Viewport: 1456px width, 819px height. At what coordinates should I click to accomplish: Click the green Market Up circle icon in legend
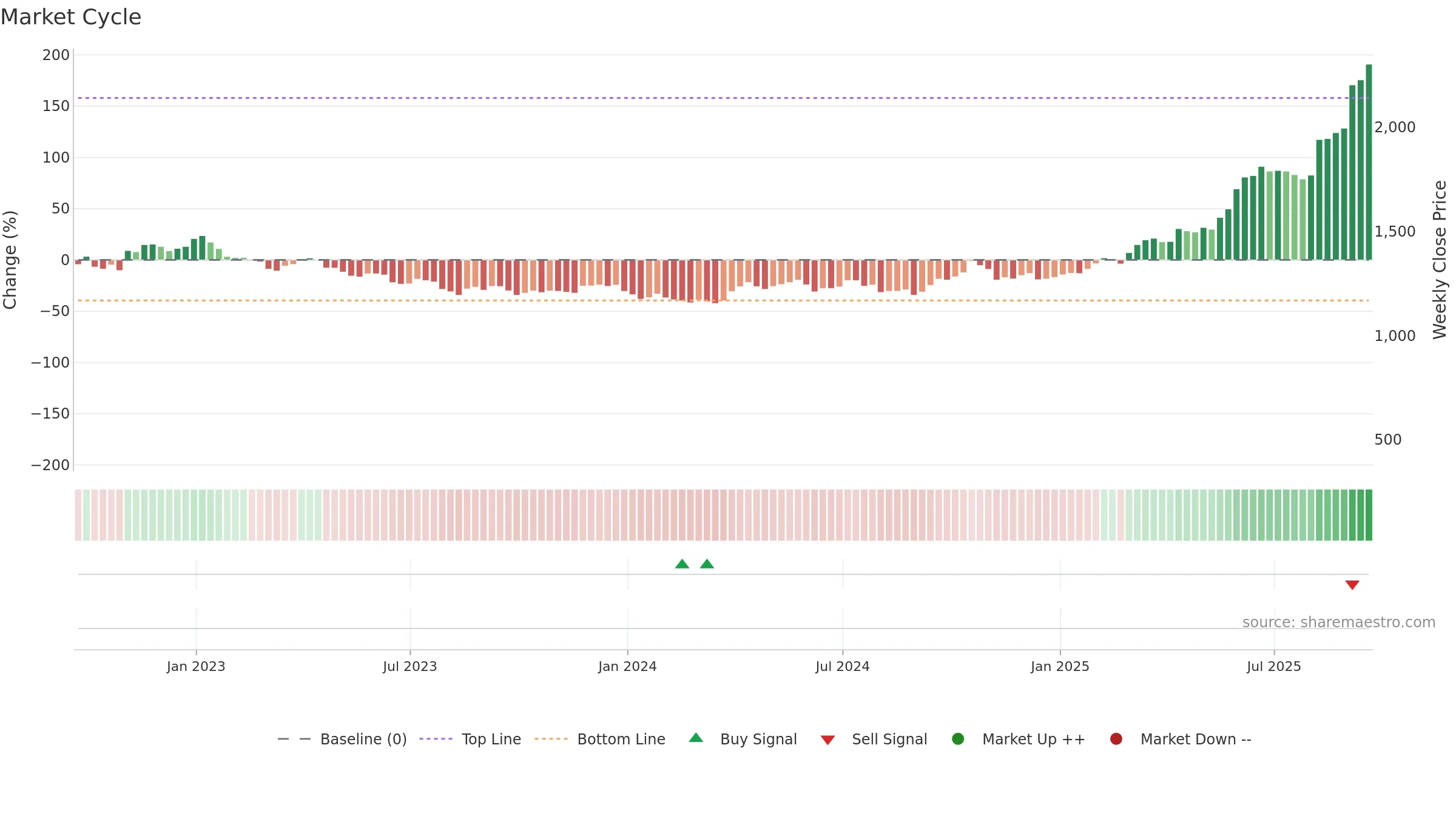coord(958,739)
